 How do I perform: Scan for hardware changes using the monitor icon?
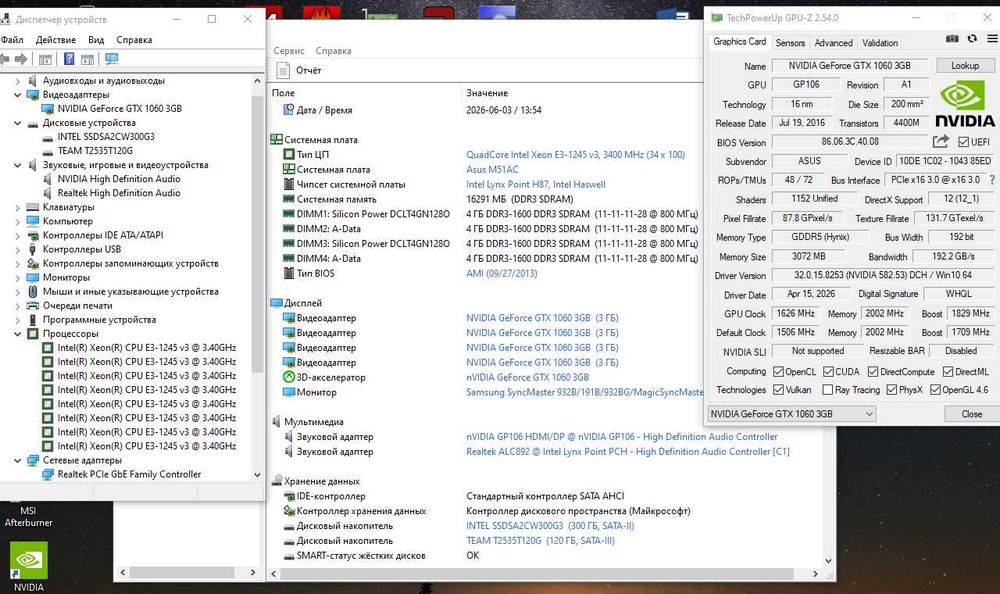(112, 59)
